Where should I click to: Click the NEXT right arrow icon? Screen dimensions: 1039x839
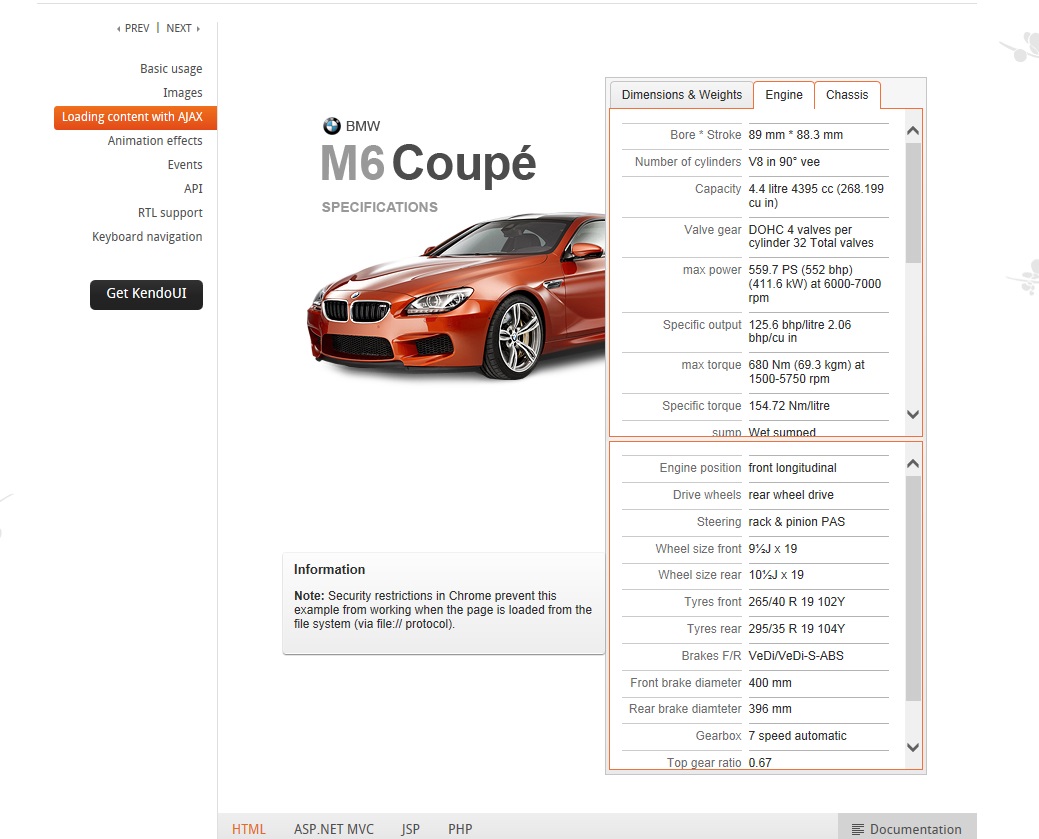[197, 28]
